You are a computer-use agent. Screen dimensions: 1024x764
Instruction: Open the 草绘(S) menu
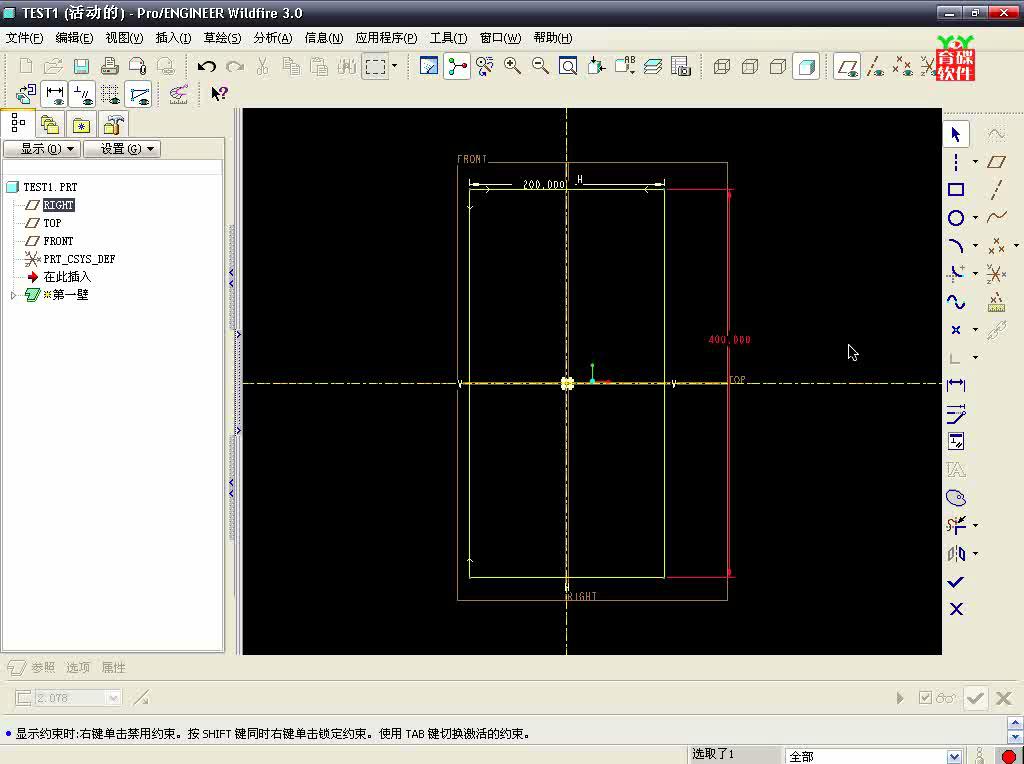pyautogui.click(x=222, y=38)
